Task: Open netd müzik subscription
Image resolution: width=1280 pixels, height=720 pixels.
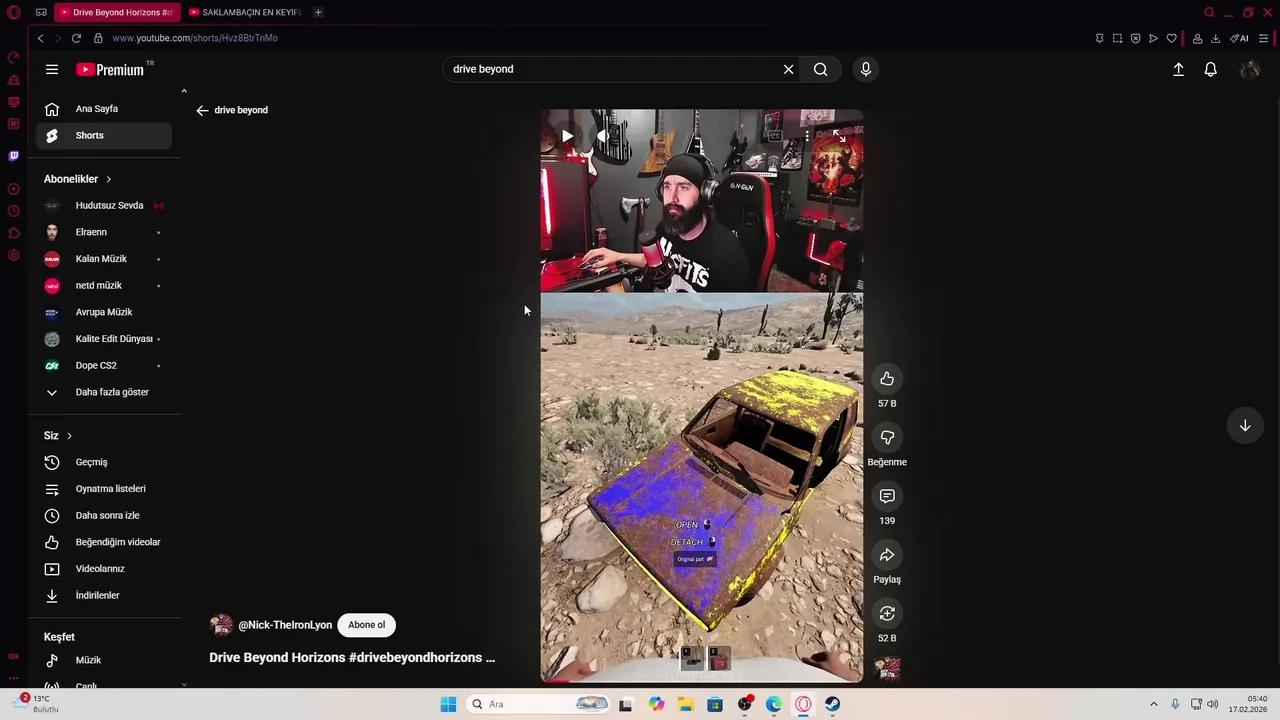Action: [x=104, y=285]
